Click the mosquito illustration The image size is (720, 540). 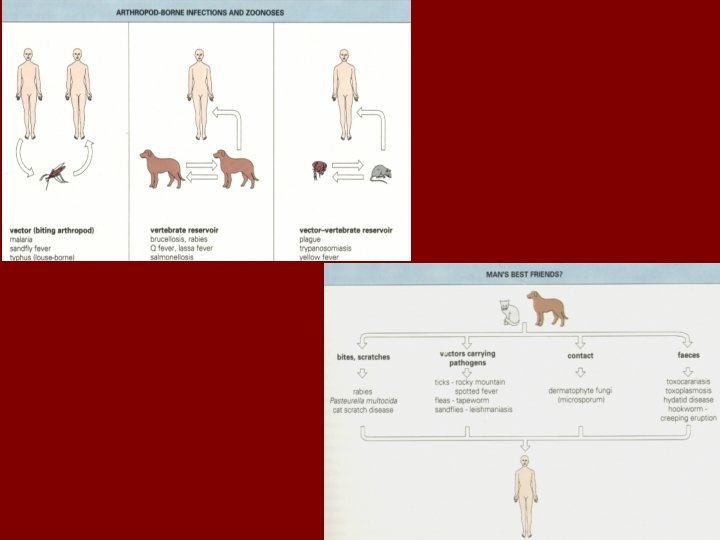[x=54, y=175]
